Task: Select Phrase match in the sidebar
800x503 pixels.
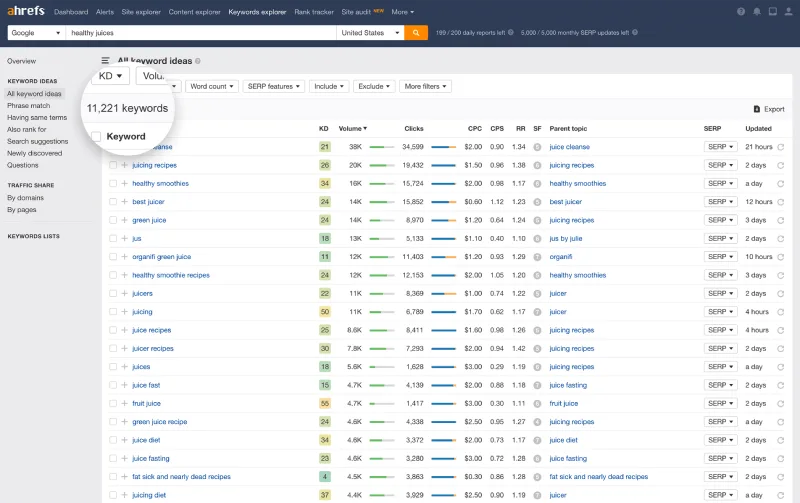Action: (28, 105)
